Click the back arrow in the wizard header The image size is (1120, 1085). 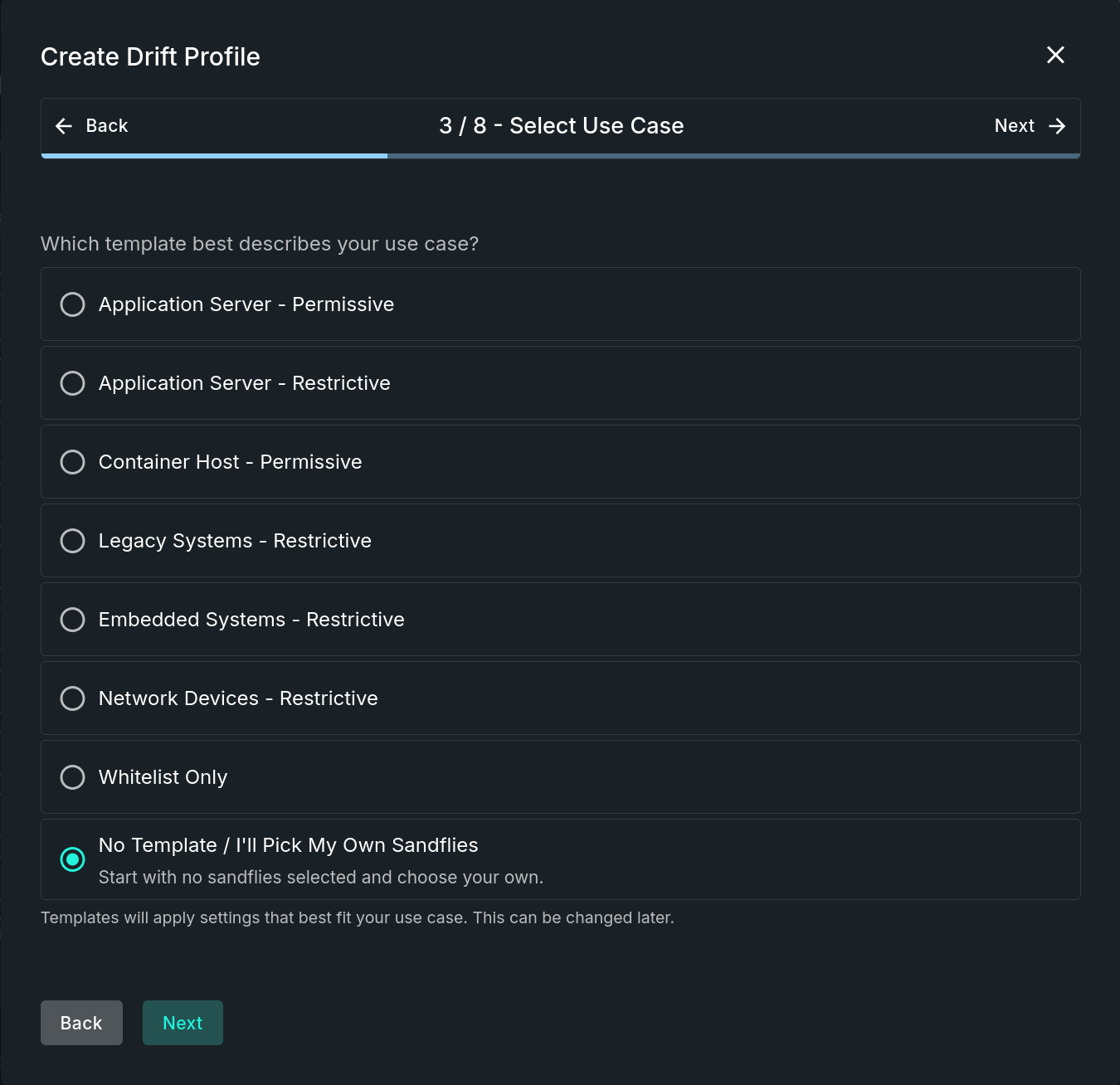click(64, 126)
